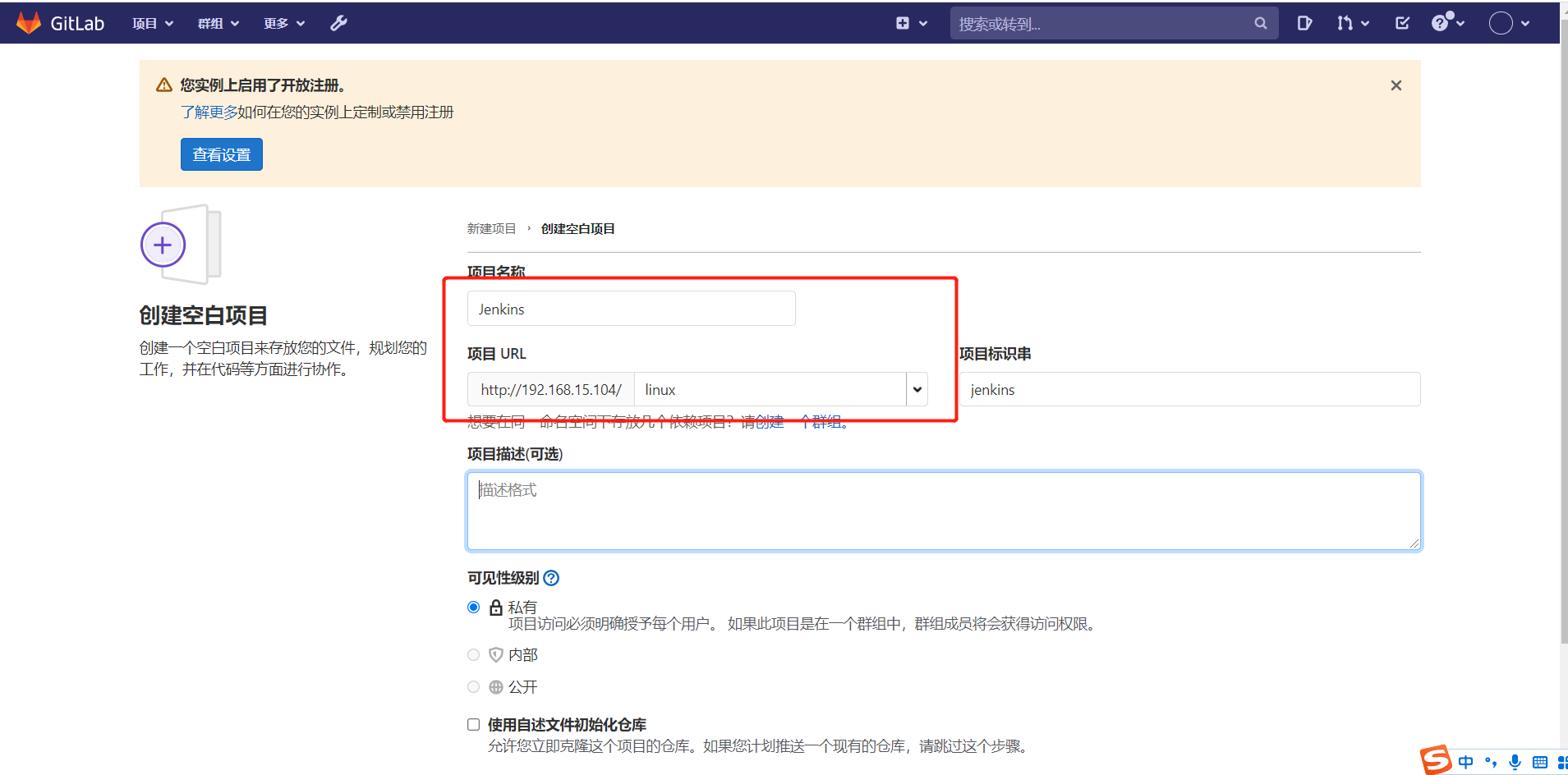The width and height of the screenshot is (1568, 775).
Task: Select the 私有 visibility radio button
Action: (x=473, y=608)
